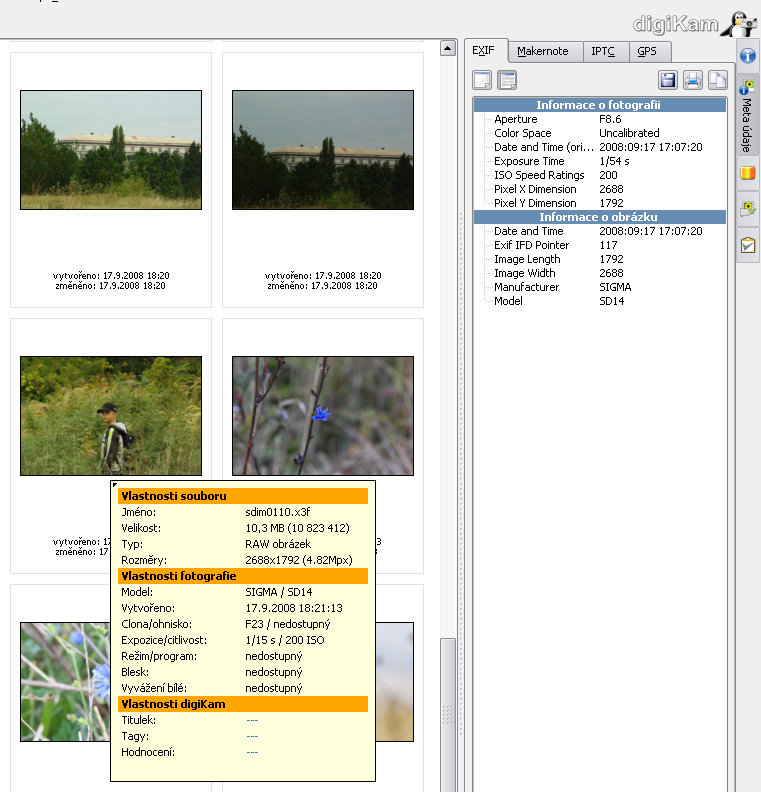This screenshot has height=792, width=761.
Task: Switch to the EXIF tab
Action: [x=485, y=51]
